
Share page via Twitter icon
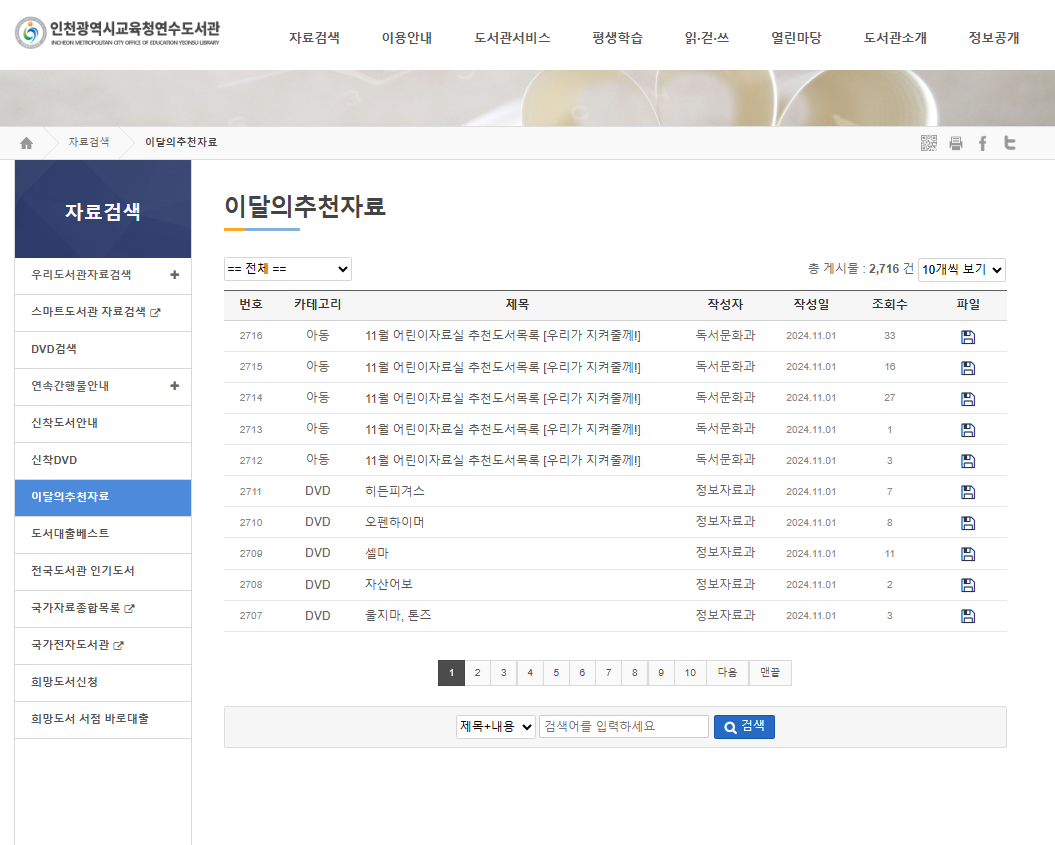tap(1010, 143)
